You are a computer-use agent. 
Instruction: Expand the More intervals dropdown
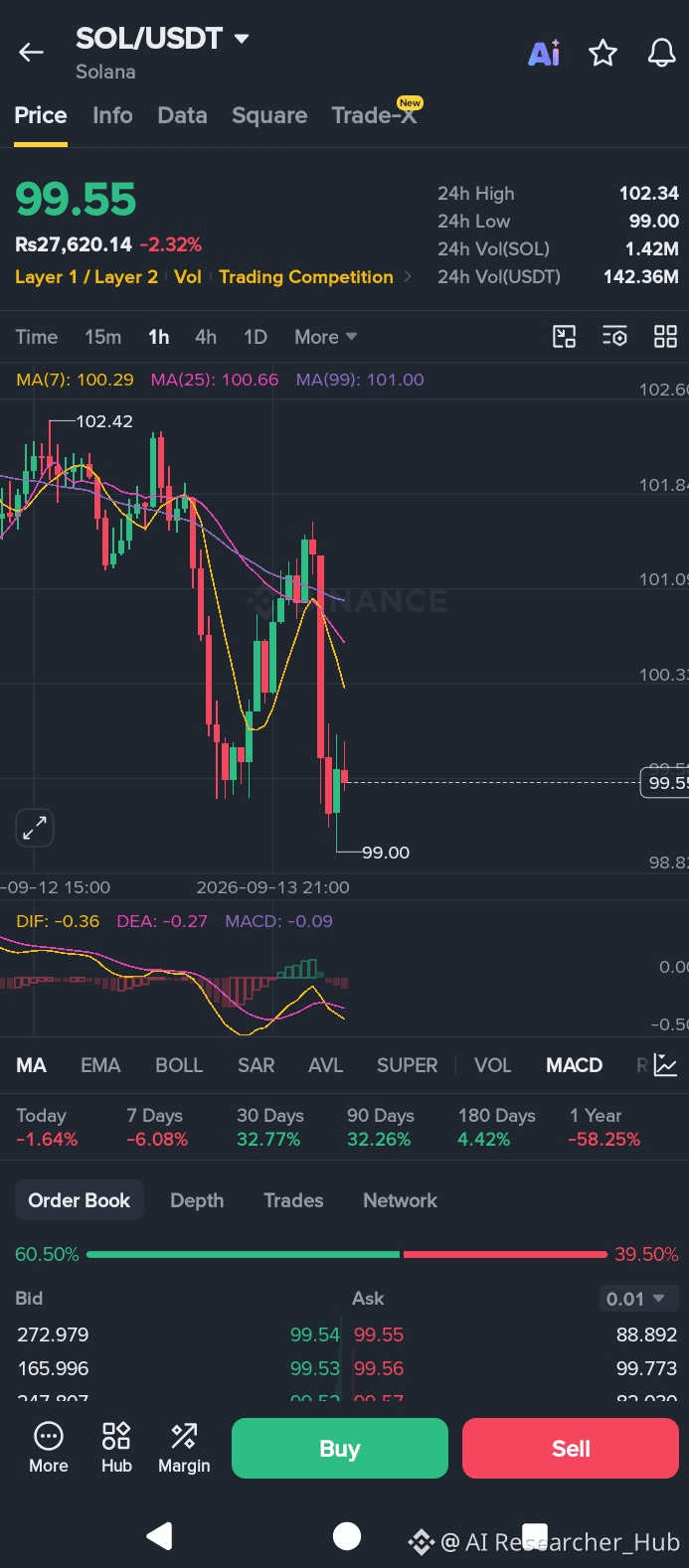click(325, 337)
